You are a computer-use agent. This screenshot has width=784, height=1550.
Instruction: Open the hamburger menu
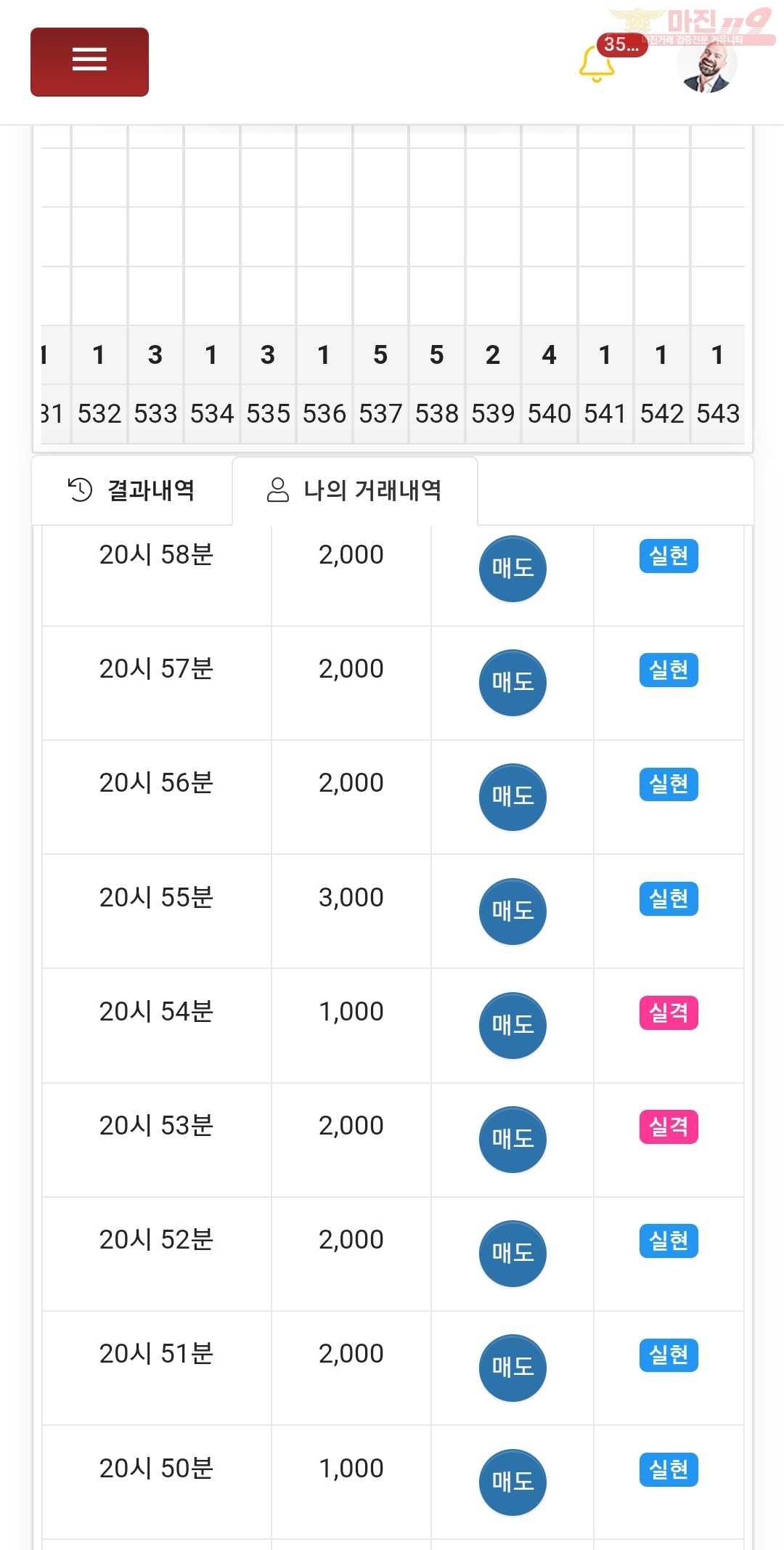click(89, 62)
